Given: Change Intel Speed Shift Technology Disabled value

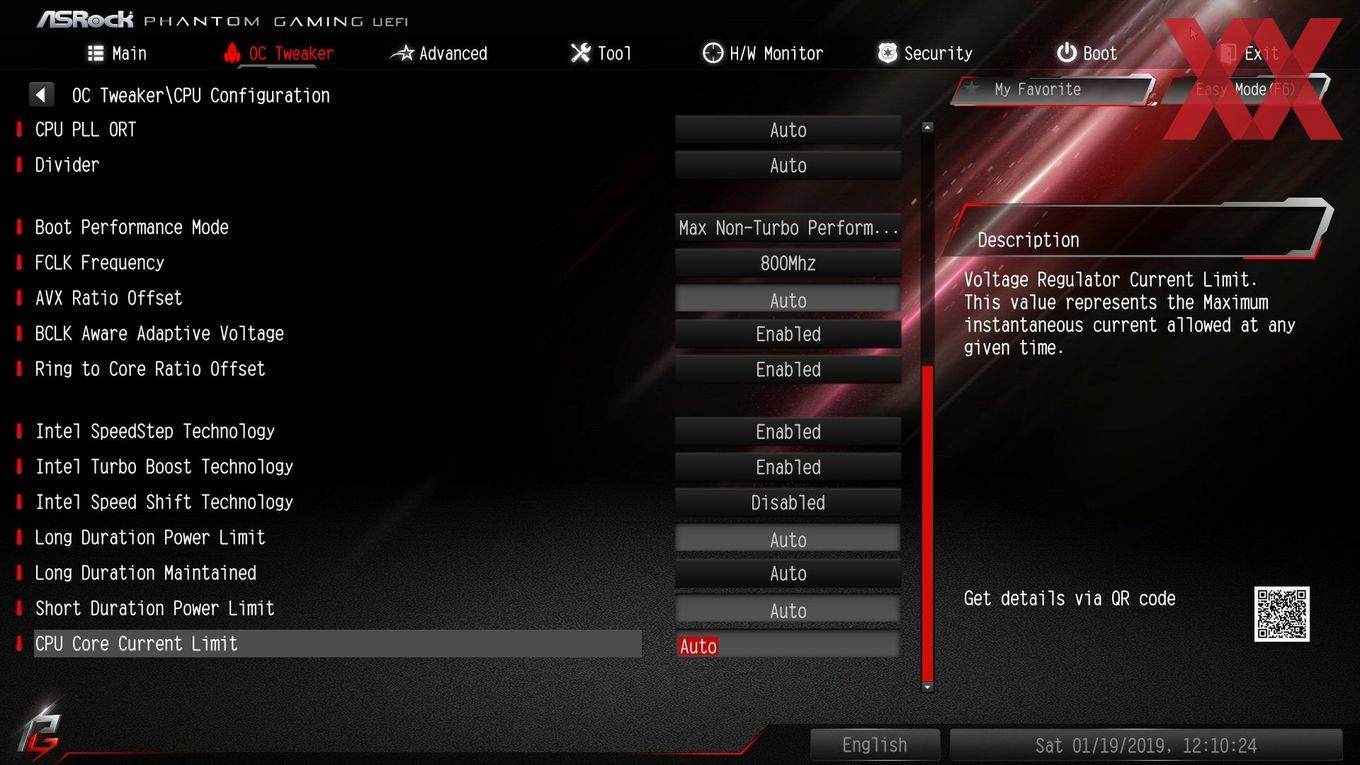Looking at the screenshot, I should [788, 503].
